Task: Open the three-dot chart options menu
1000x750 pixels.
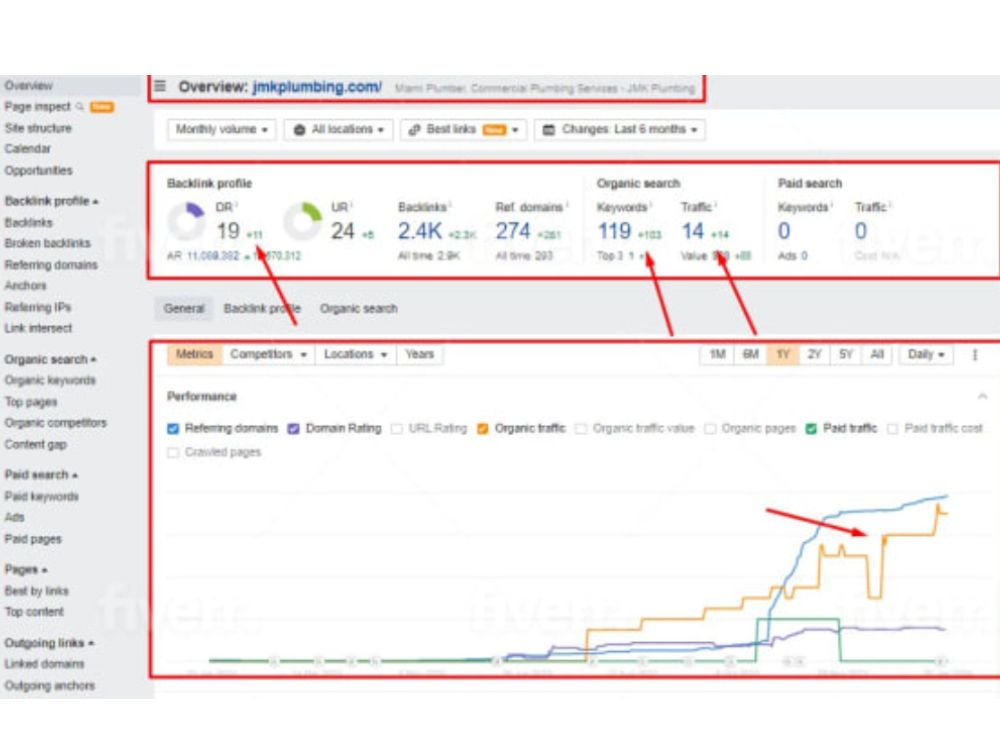Action: [974, 355]
